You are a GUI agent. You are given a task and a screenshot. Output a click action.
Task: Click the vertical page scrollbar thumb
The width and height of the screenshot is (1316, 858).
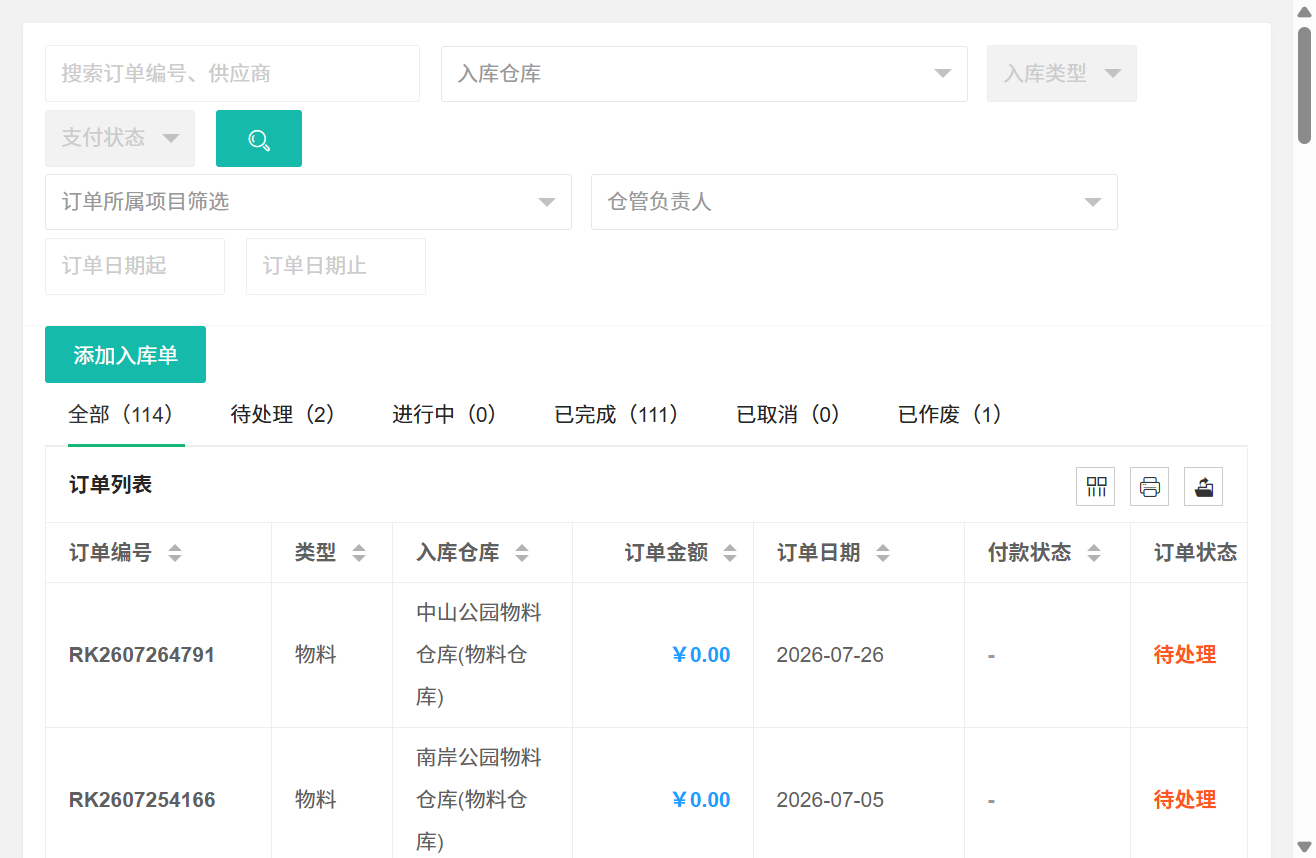1304,85
